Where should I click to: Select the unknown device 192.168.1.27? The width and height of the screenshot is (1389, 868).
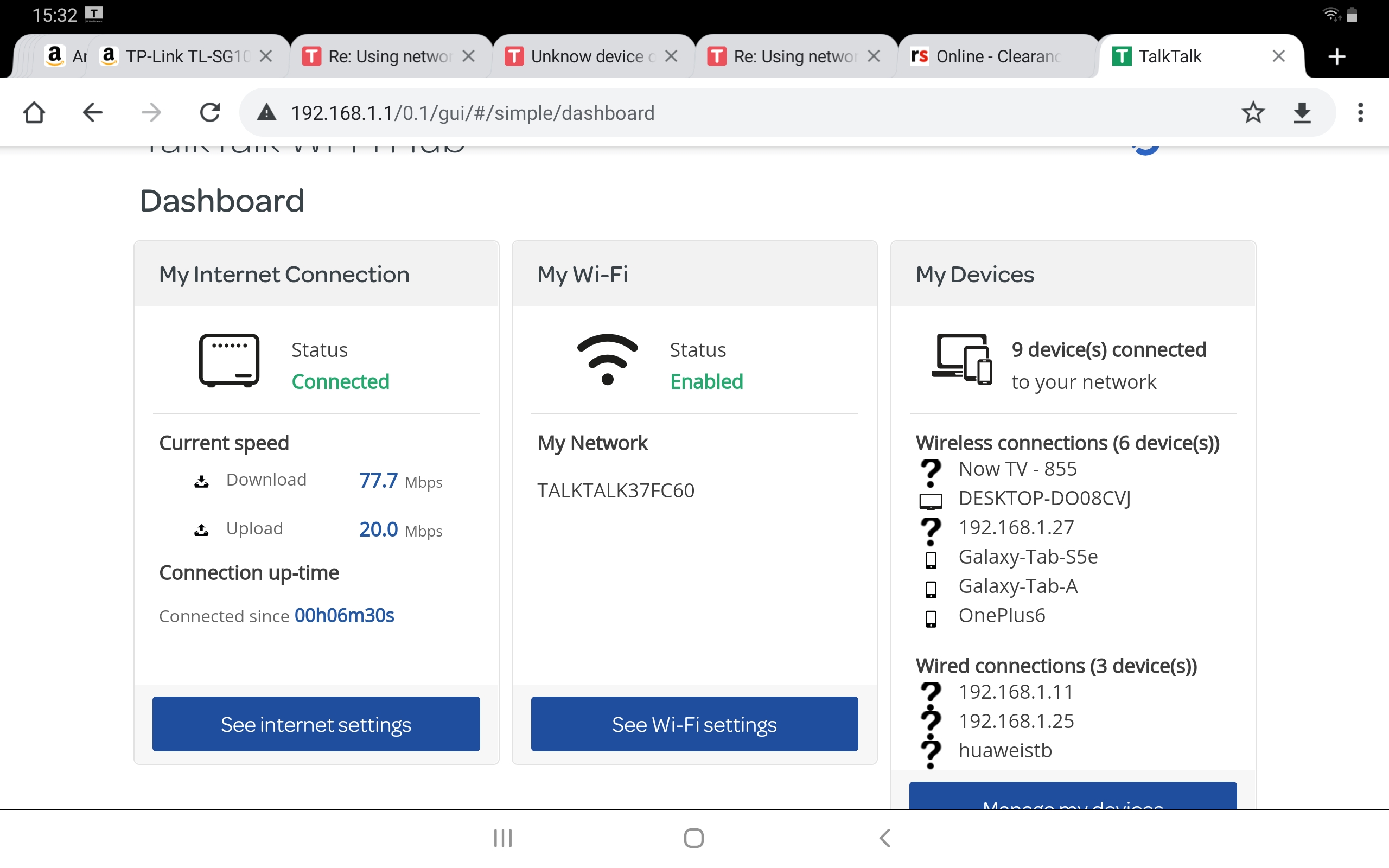coord(1016,527)
